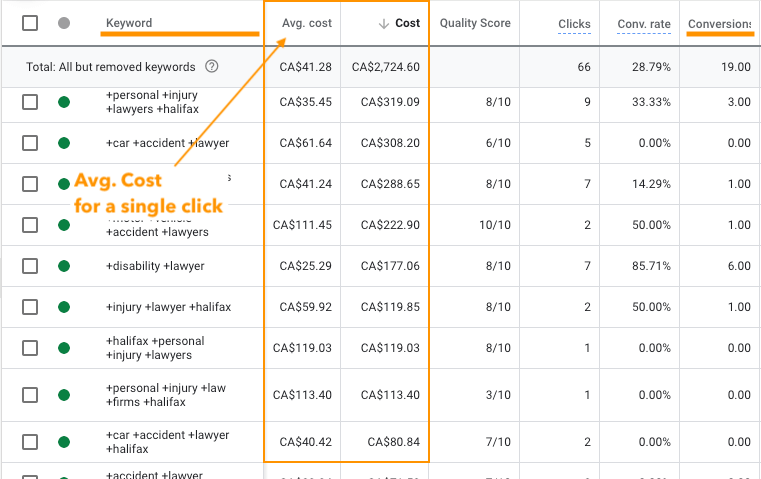Open the +disability +lawyer keyword
Viewport: 761px width, 479px height.
pyautogui.click(x=155, y=266)
